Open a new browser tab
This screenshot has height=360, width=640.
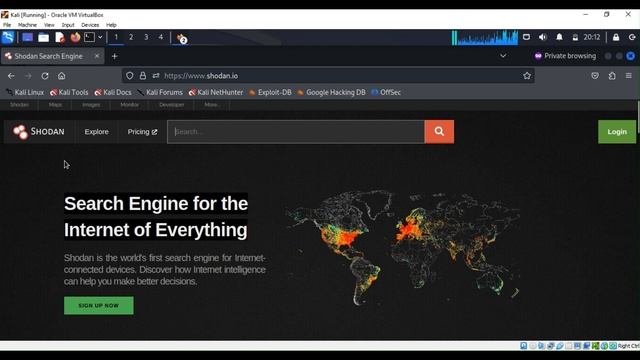click(x=115, y=56)
